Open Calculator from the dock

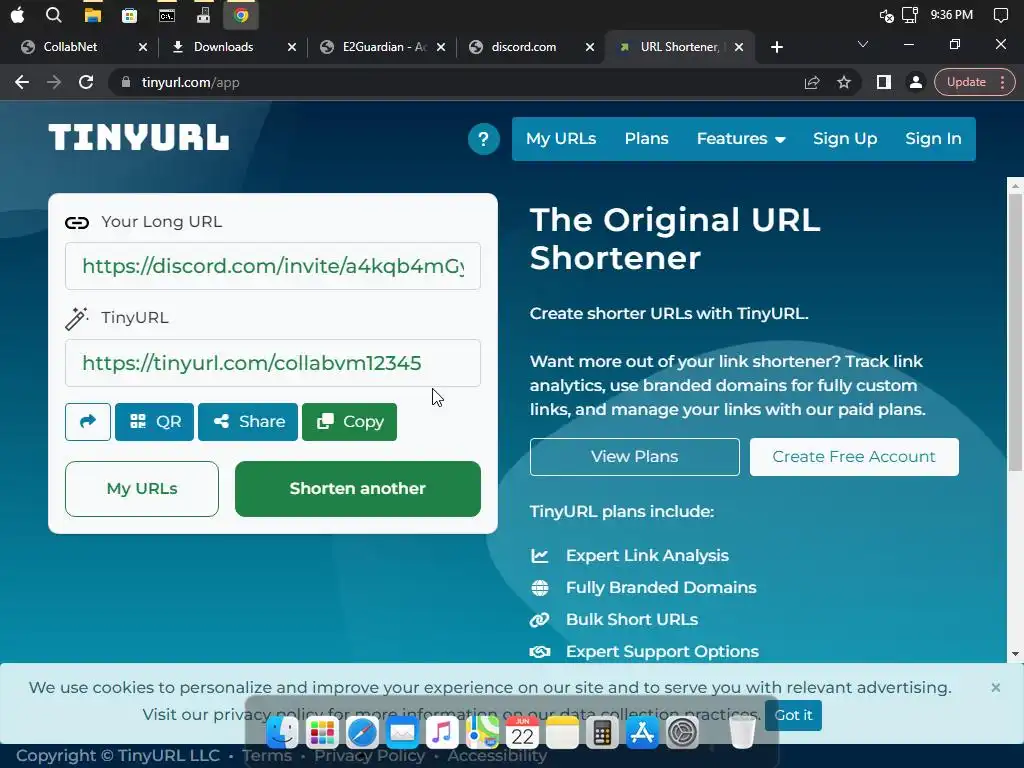click(x=602, y=733)
